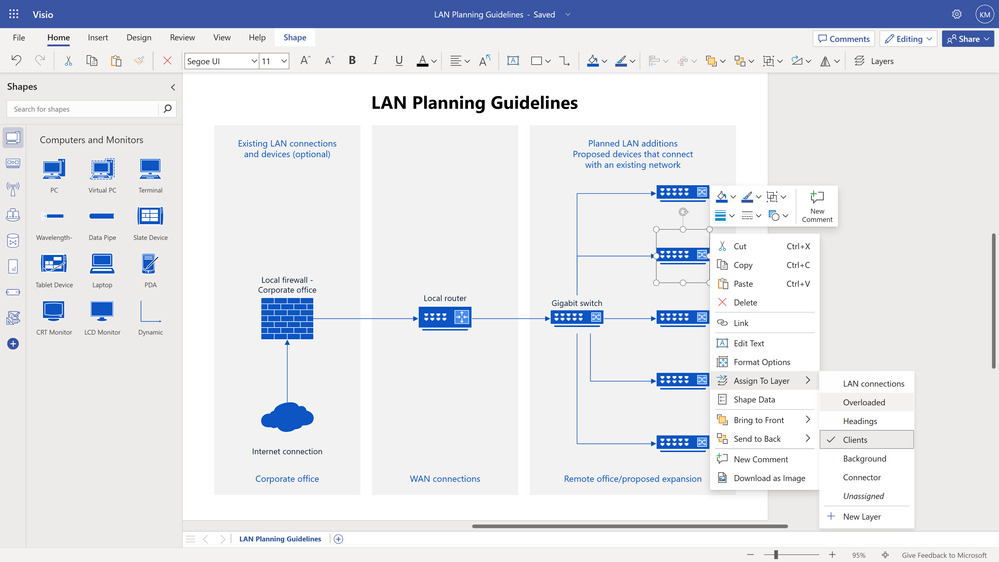
Task: Select the Laptop shape in Shapes panel
Action: 102,270
